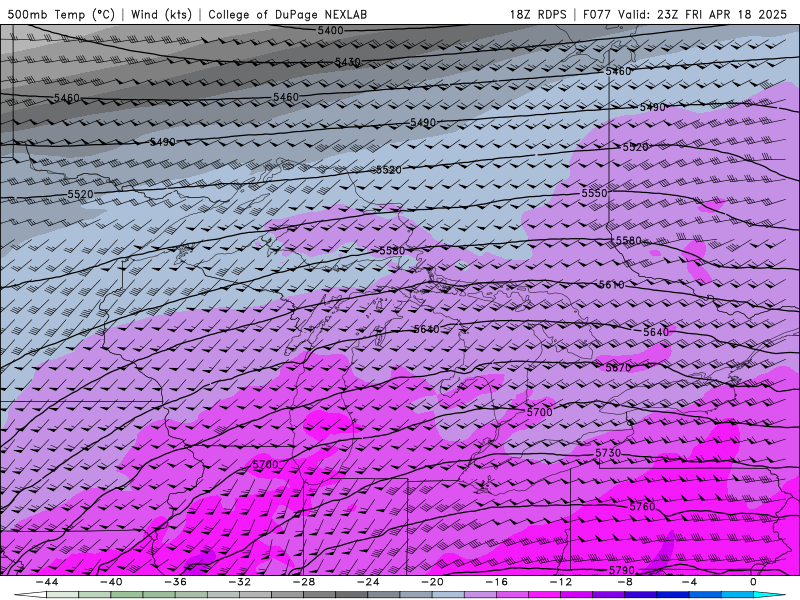Screen dimensions: 800x600
Task: Click 'College of DuPage NEXLAB' header text
Action: (287, 14)
